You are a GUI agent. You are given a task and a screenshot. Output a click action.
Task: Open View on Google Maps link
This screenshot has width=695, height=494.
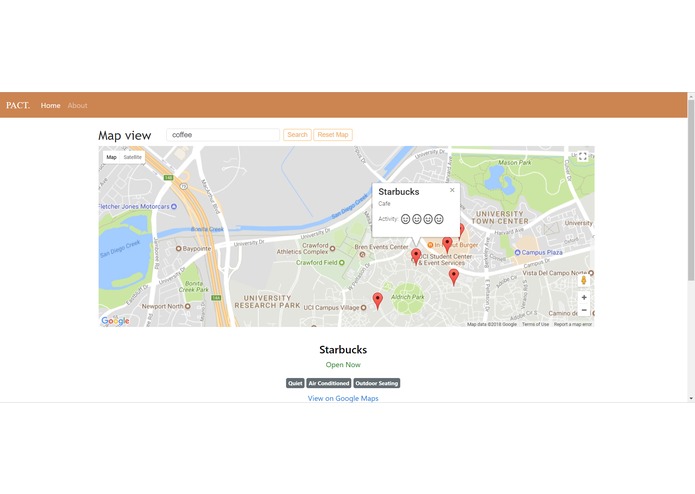[x=343, y=398]
